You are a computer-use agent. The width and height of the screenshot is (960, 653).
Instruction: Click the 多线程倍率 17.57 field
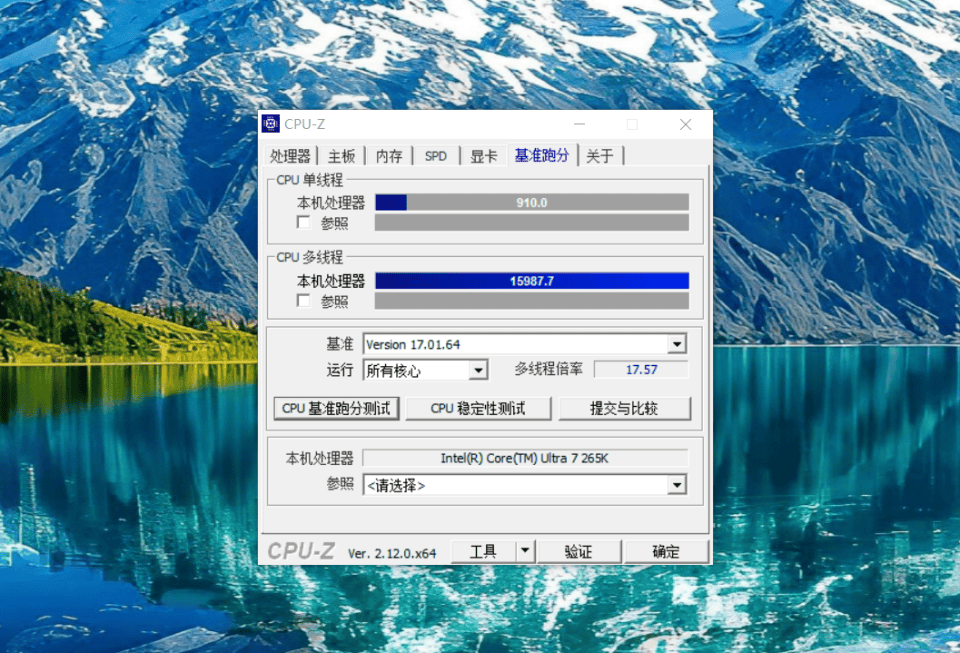(x=642, y=370)
